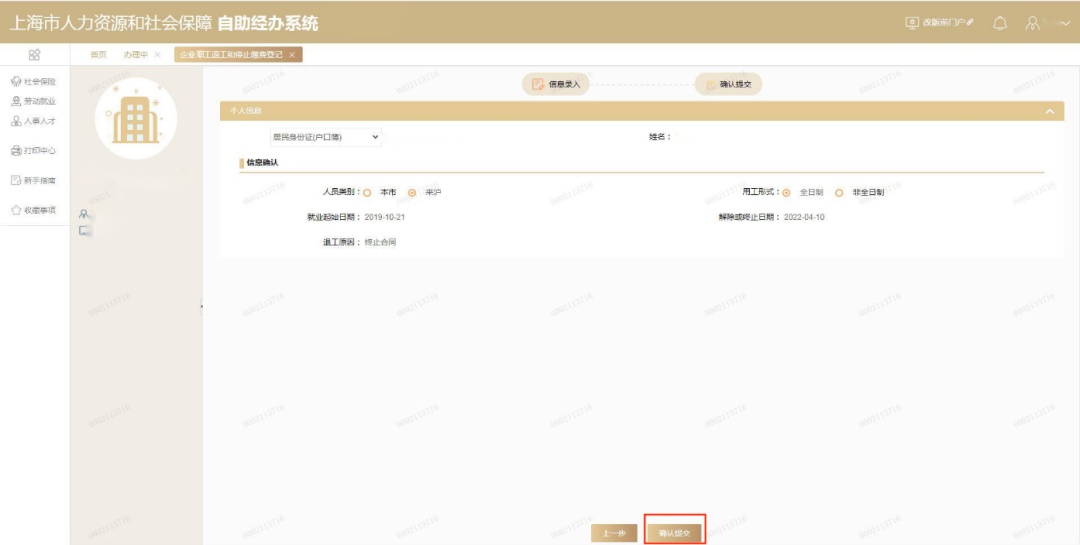The height and width of the screenshot is (545, 1080).
Task: Open 劳动就业 in the sidebar
Action: click(33, 101)
